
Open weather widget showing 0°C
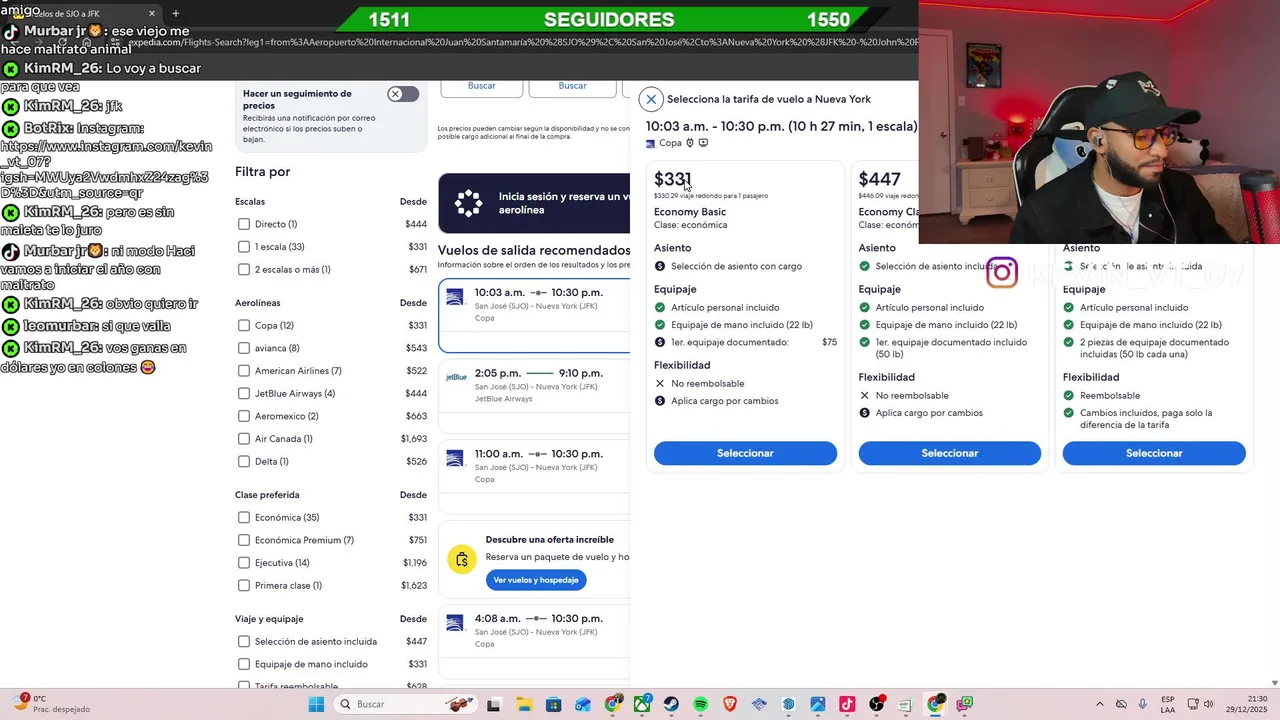(x=52, y=704)
